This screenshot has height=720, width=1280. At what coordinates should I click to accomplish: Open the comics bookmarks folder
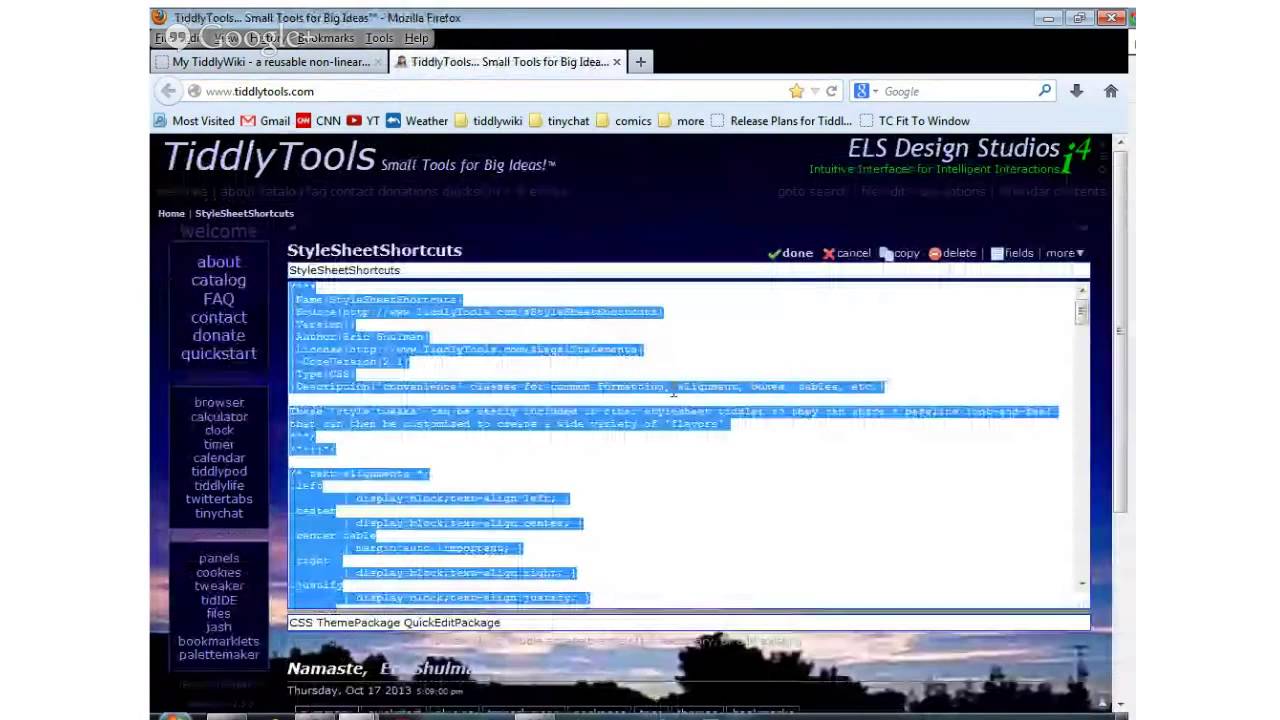(624, 121)
